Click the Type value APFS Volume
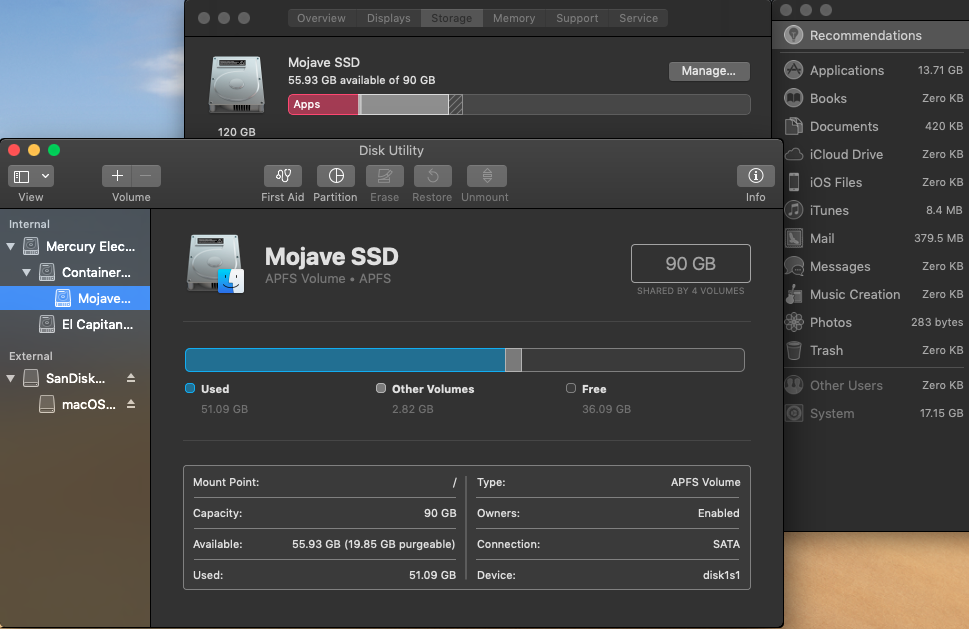This screenshot has width=969, height=629. coord(706,482)
